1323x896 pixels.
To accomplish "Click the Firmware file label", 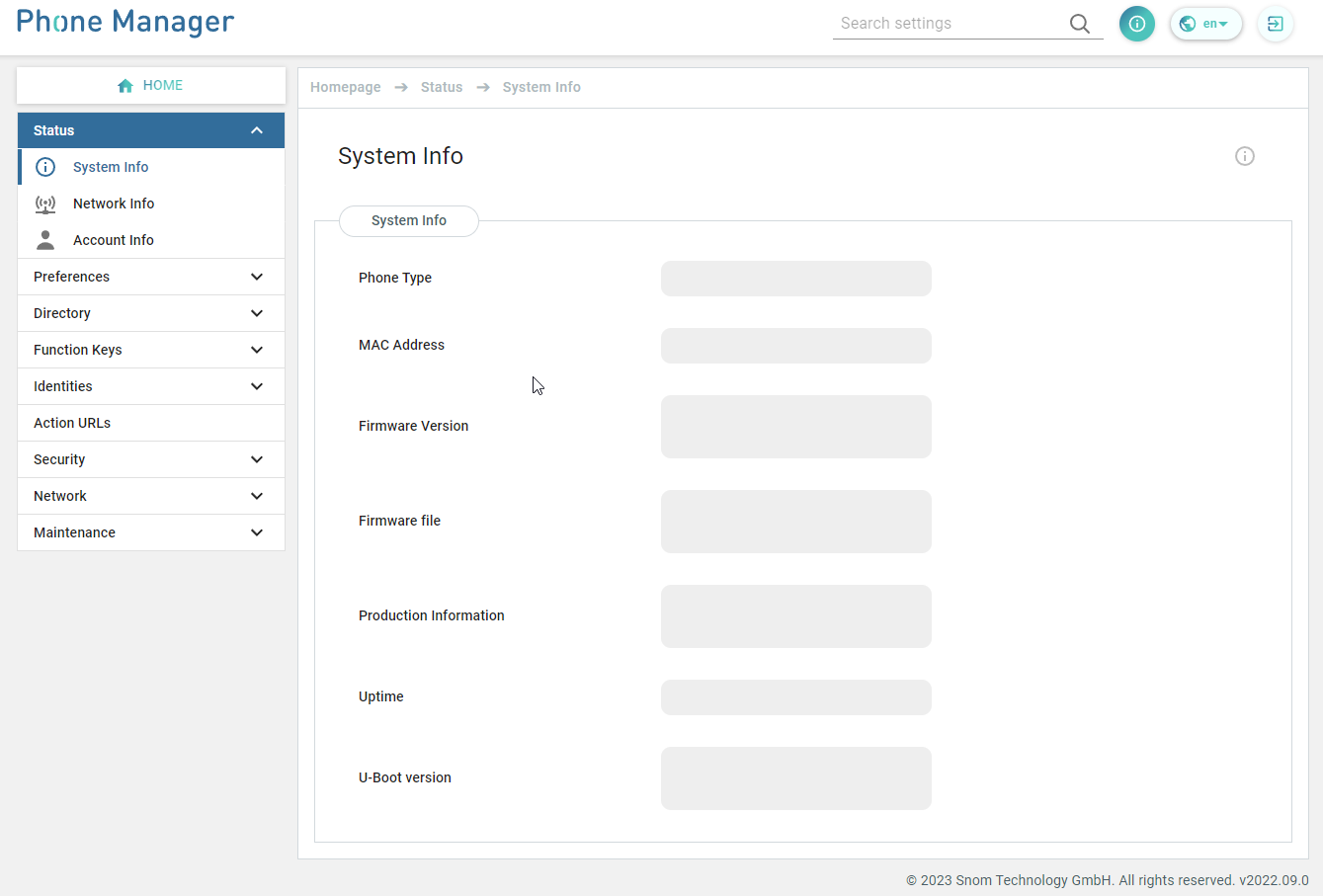I will coord(399,521).
